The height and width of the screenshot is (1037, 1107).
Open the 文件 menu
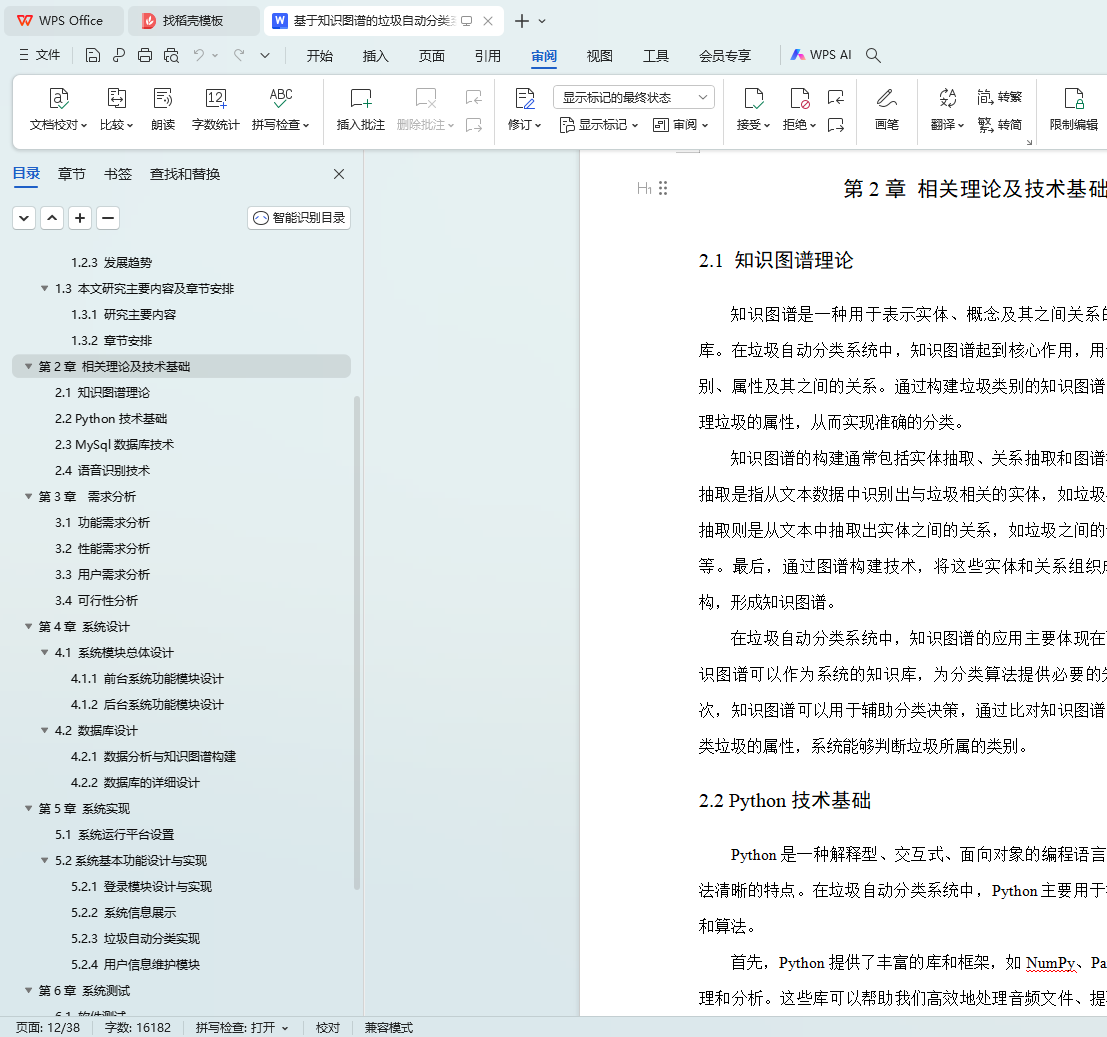tap(40, 55)
